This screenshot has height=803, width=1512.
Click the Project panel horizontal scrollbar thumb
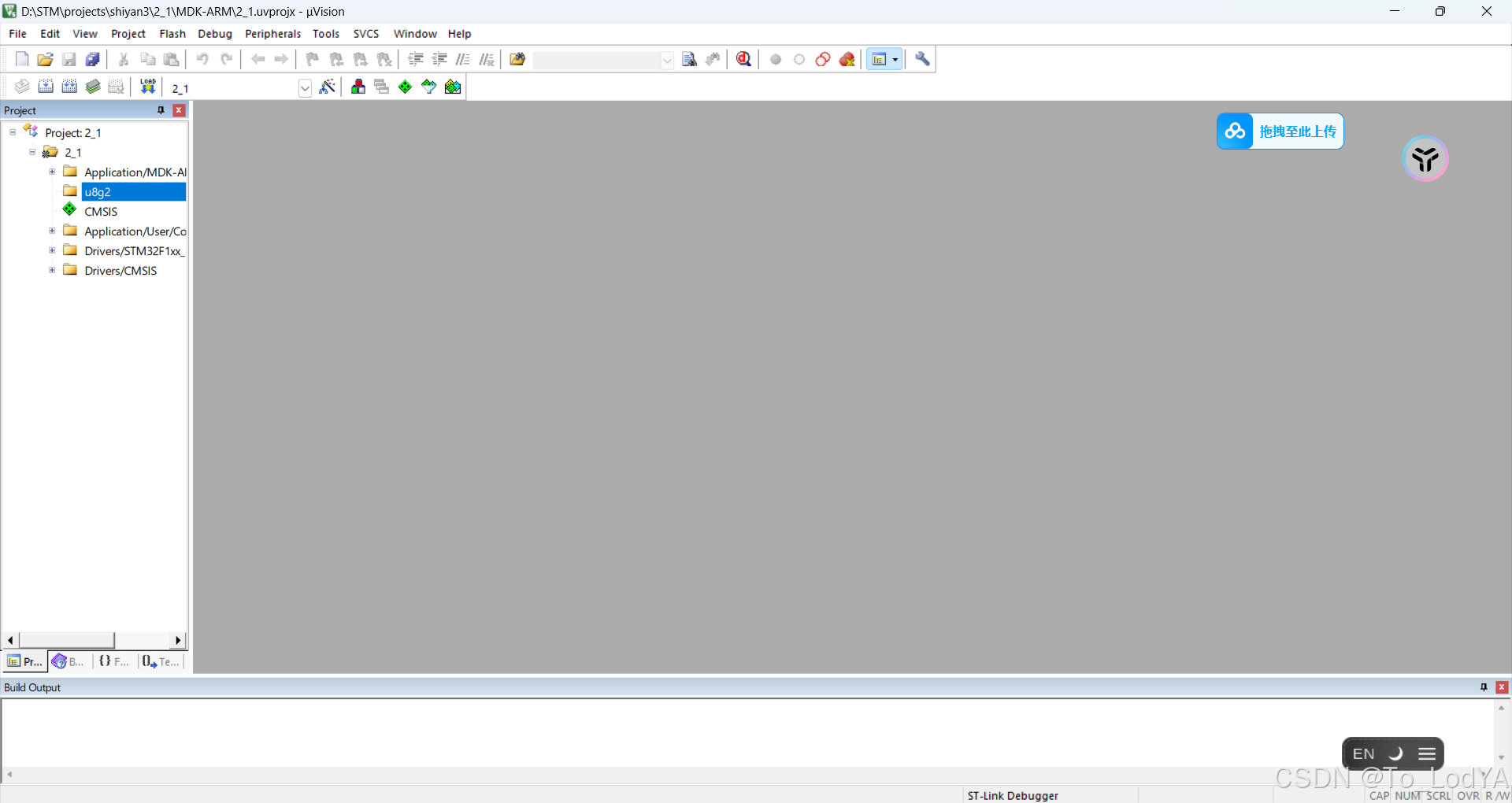click(x=67, y=640)
